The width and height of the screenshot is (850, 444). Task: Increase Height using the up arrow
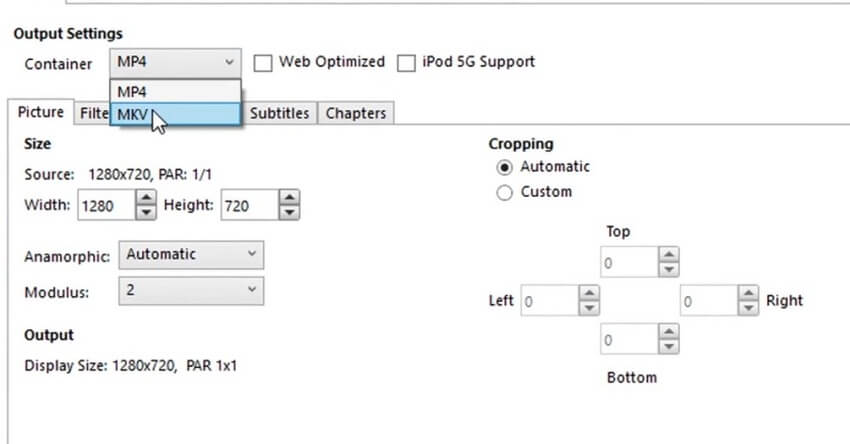tap(290, 199)
